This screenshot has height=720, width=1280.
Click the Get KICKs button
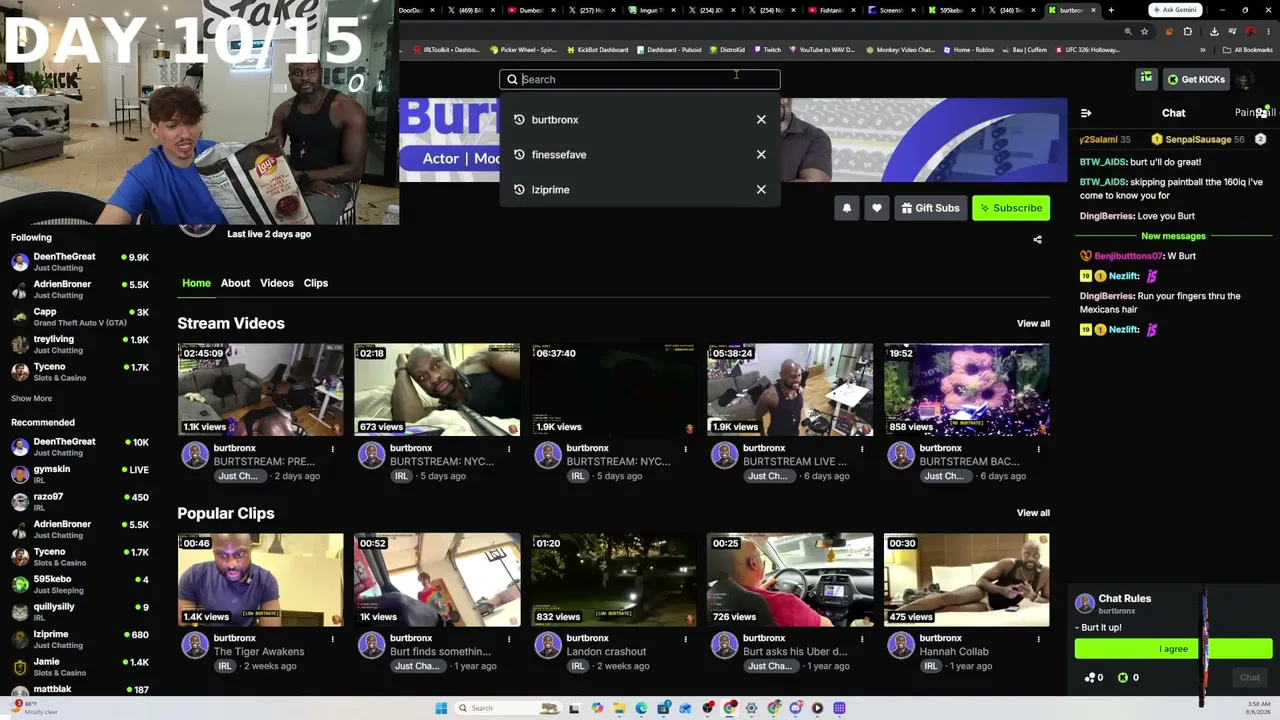[x=1195, y=79]
